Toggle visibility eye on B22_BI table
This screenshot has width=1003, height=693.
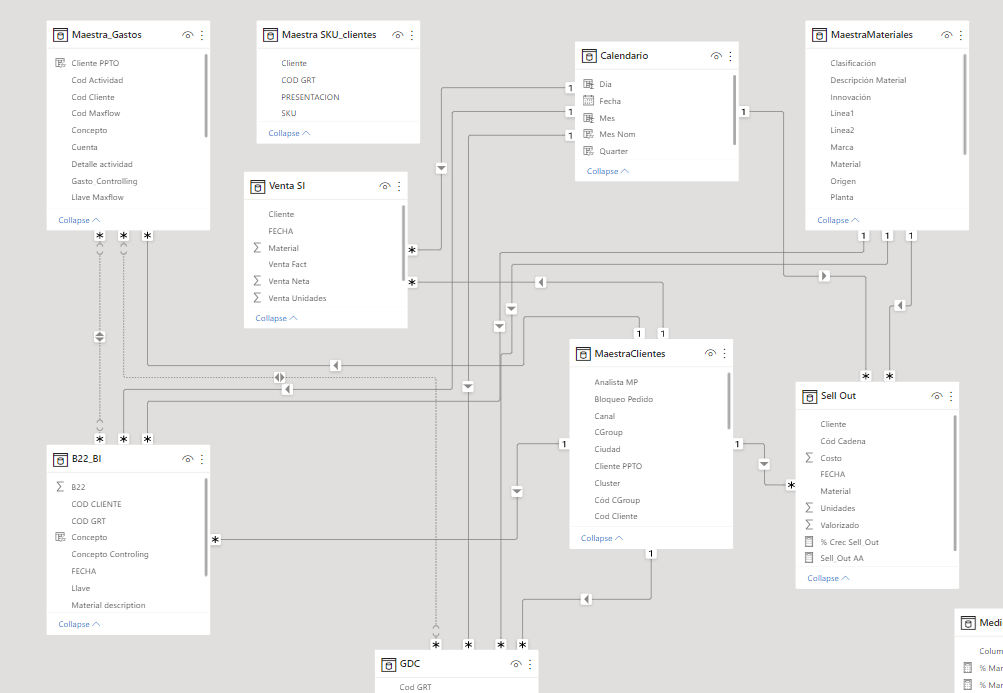click(x=187, y=459)
